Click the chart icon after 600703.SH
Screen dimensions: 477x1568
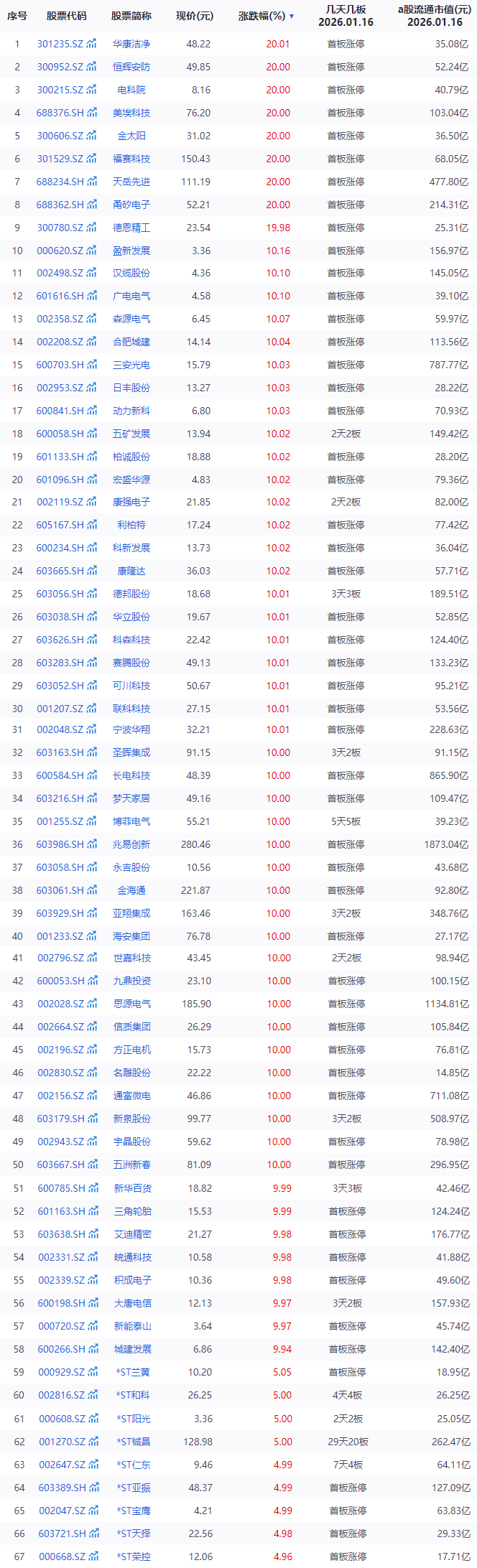(92, 365)
